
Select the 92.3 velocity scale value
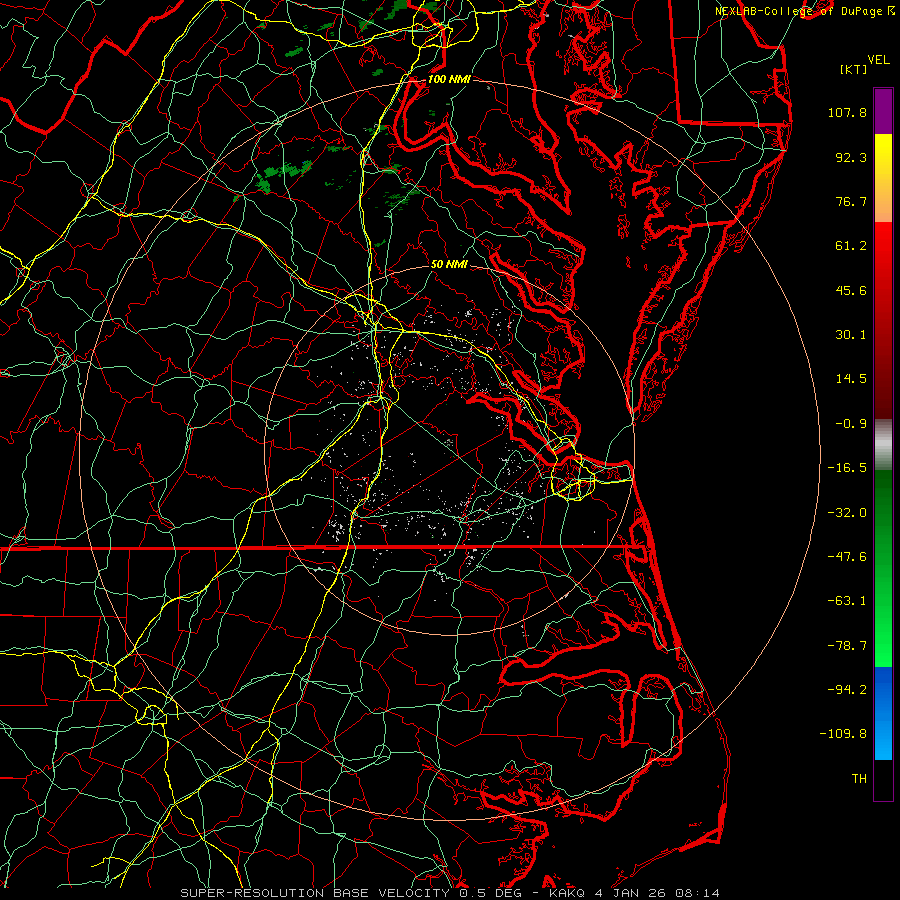[851, 157]
